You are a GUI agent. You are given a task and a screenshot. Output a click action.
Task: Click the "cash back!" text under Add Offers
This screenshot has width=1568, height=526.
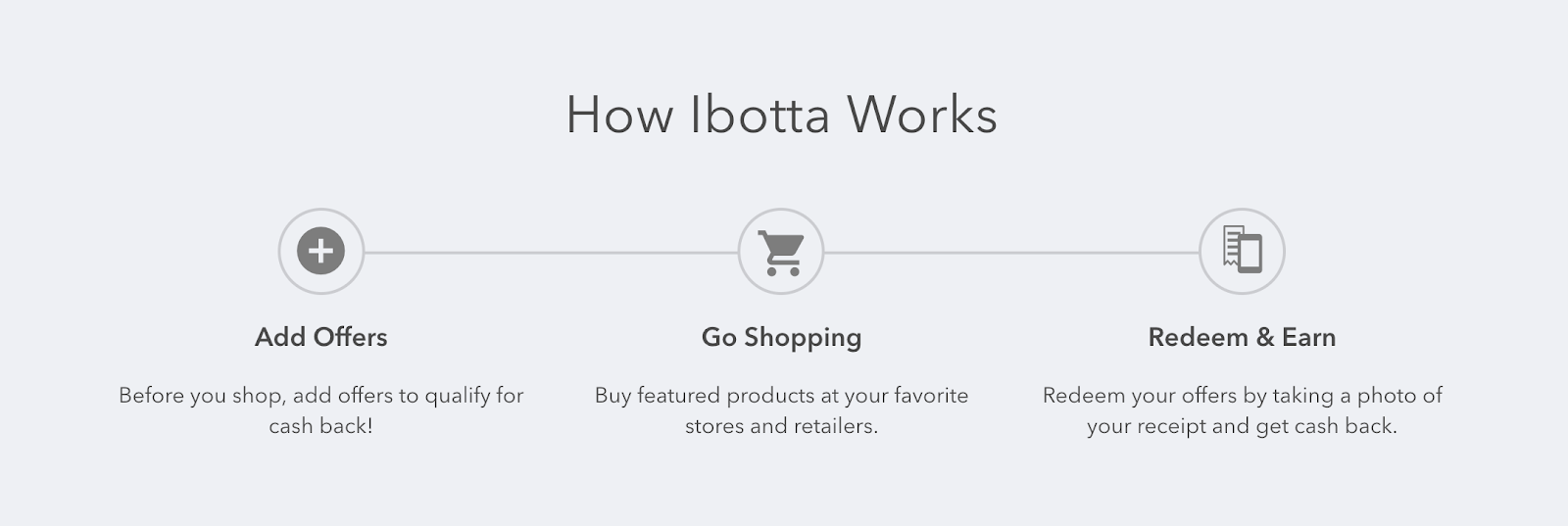pyautogui.click(x=320, y=426)
